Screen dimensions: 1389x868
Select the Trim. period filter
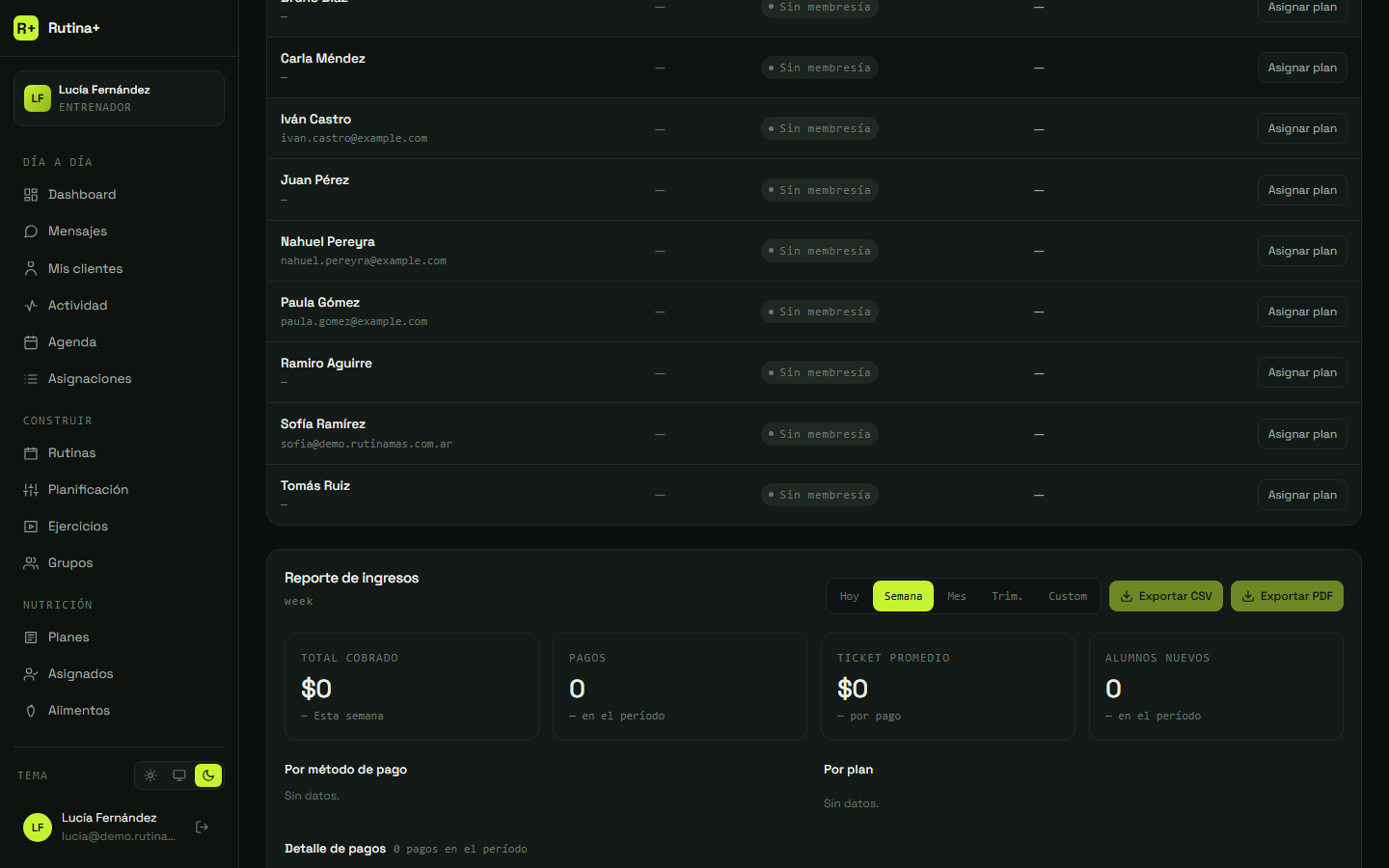click(x=1007, y=596)
